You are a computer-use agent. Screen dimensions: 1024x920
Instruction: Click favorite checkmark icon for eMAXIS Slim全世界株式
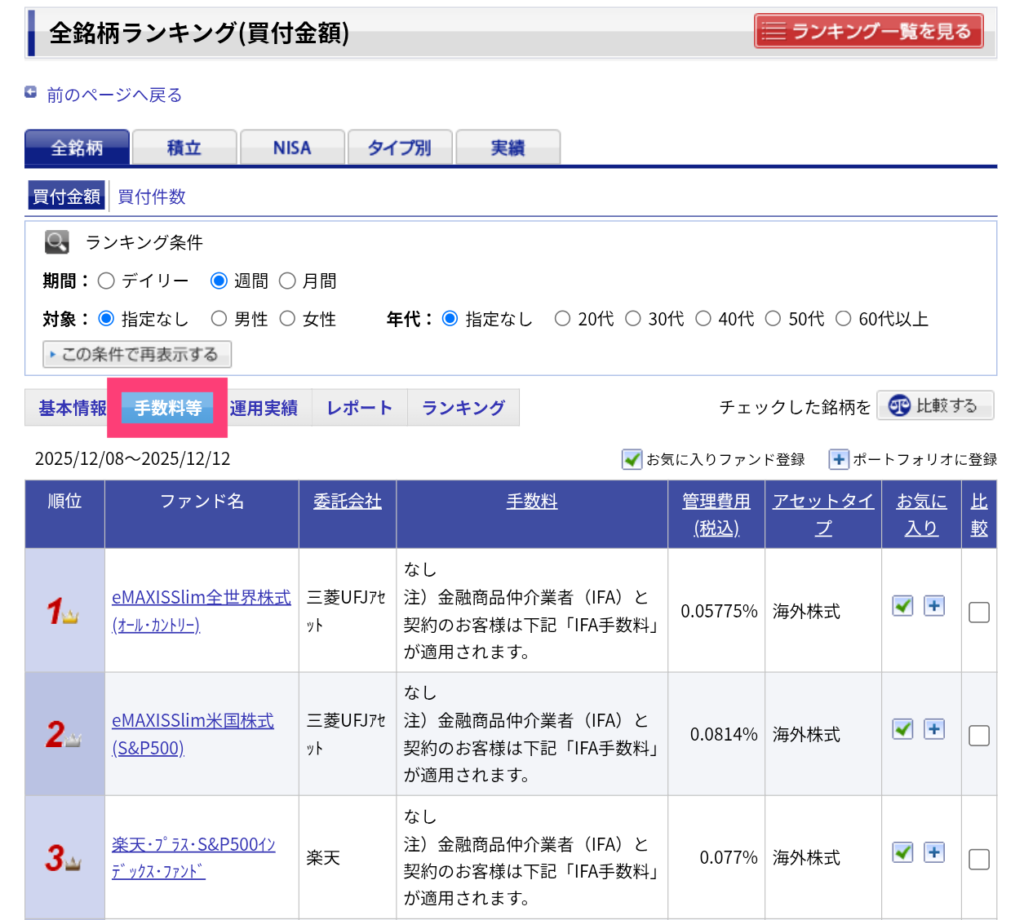[903, 606]
